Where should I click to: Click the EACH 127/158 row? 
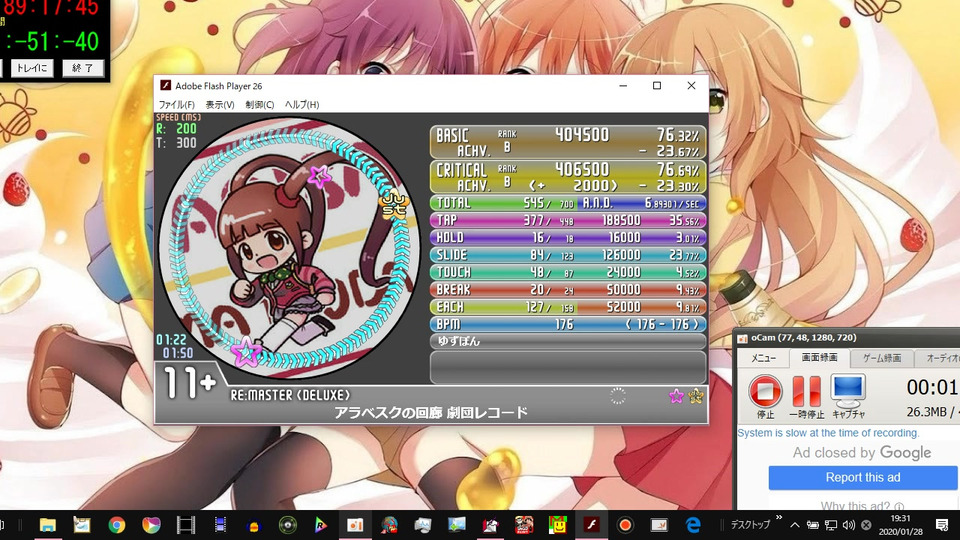568,307
